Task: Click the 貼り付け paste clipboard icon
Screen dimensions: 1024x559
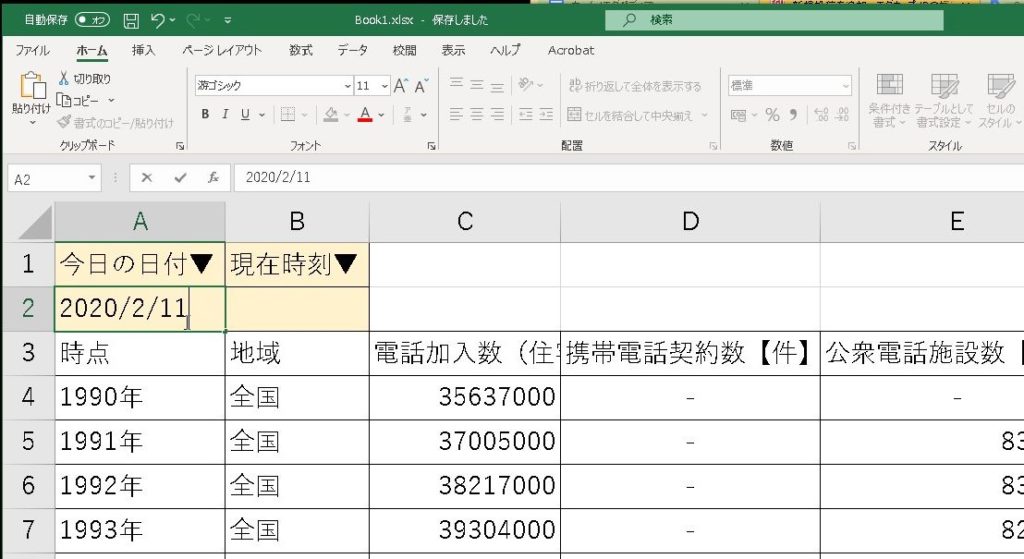Action: pyautogui.click(x=30, y=89)
